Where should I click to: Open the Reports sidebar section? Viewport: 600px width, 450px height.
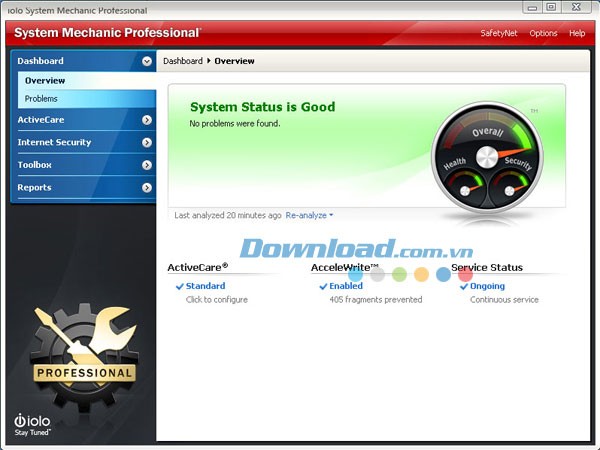84,188
